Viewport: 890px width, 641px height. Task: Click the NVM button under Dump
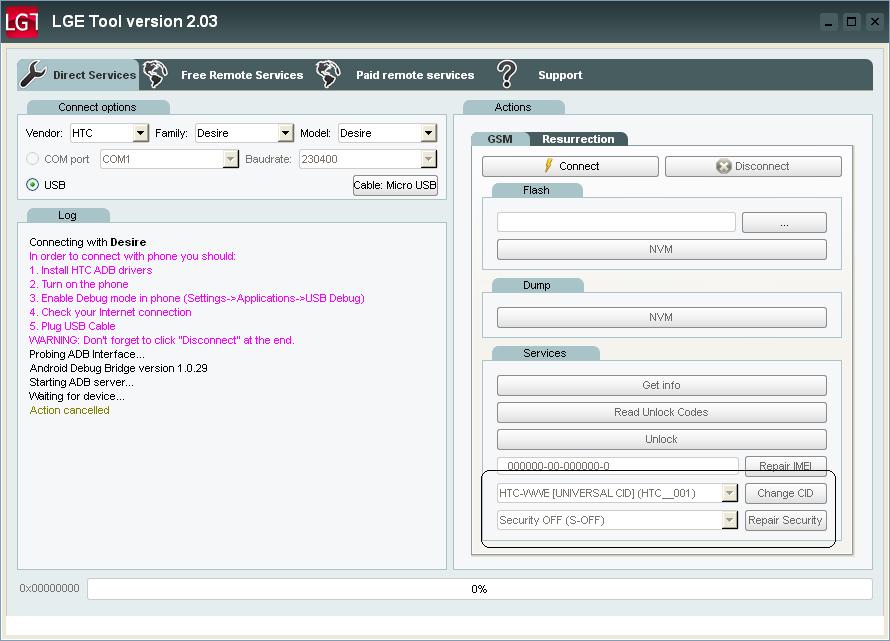coord(661,317)
